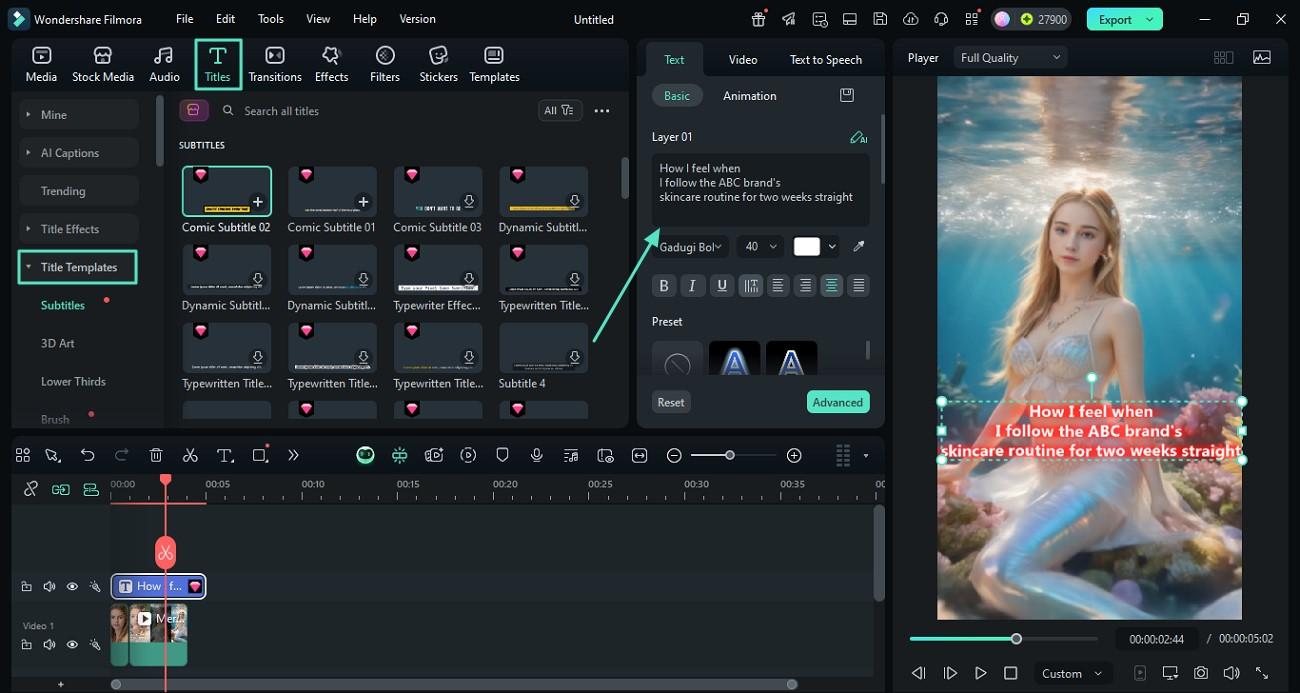This screenshot has width=1300, height=693.
Task: Select justify text alignment
Action: coord(858,286)
